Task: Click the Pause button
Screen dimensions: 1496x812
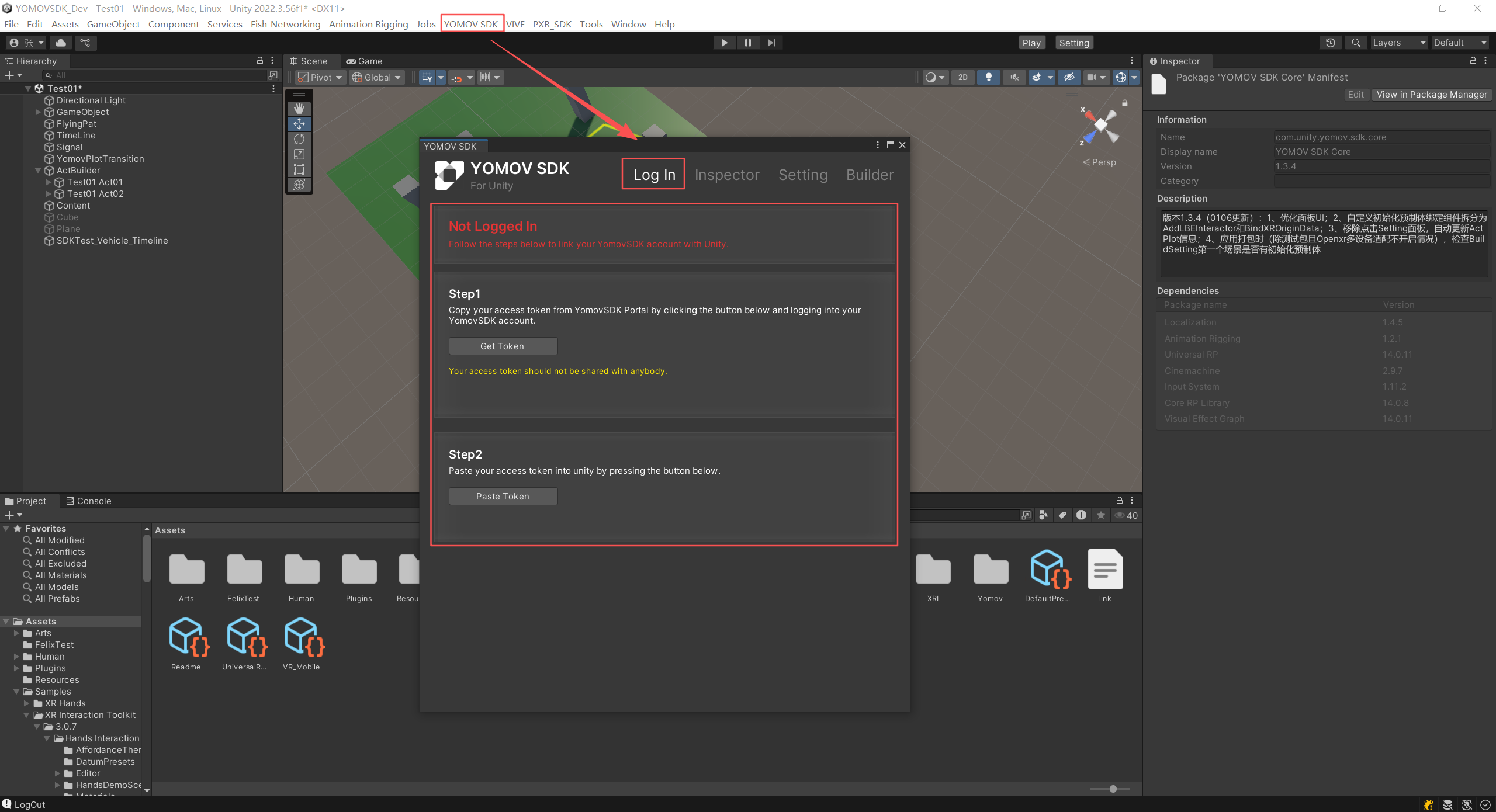Action: click(x=748, y=43)
